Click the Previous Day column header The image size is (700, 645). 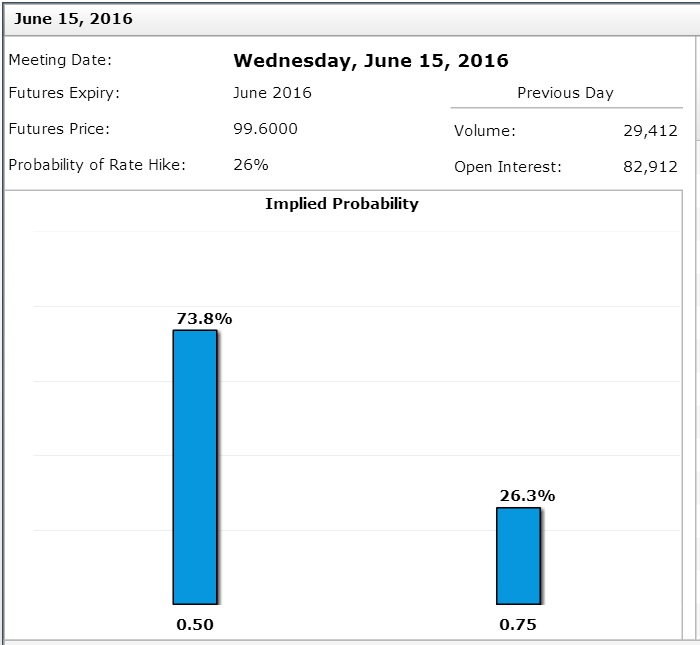click(x=565, y=93)
